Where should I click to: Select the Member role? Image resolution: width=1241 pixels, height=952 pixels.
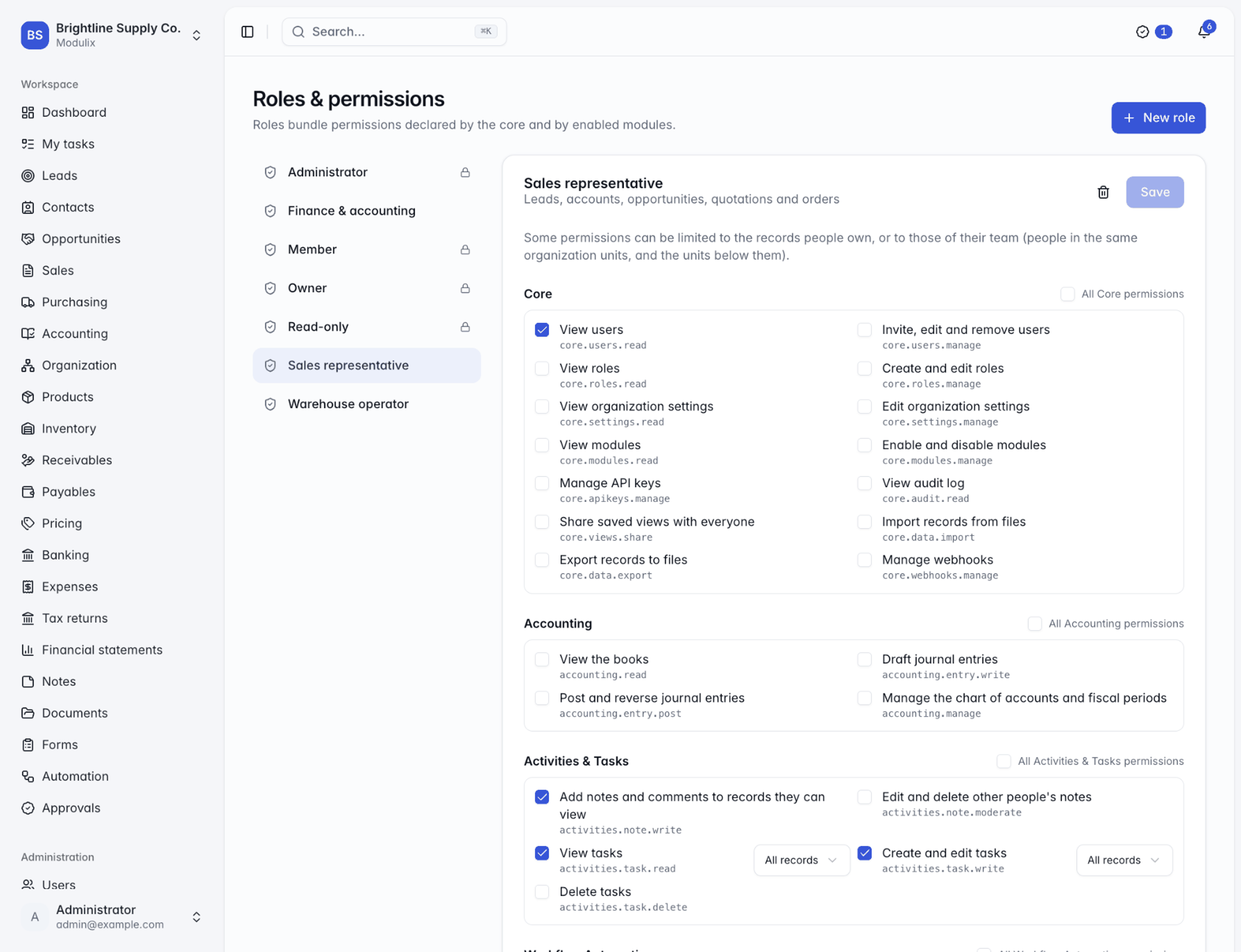[x=367, y=249]
